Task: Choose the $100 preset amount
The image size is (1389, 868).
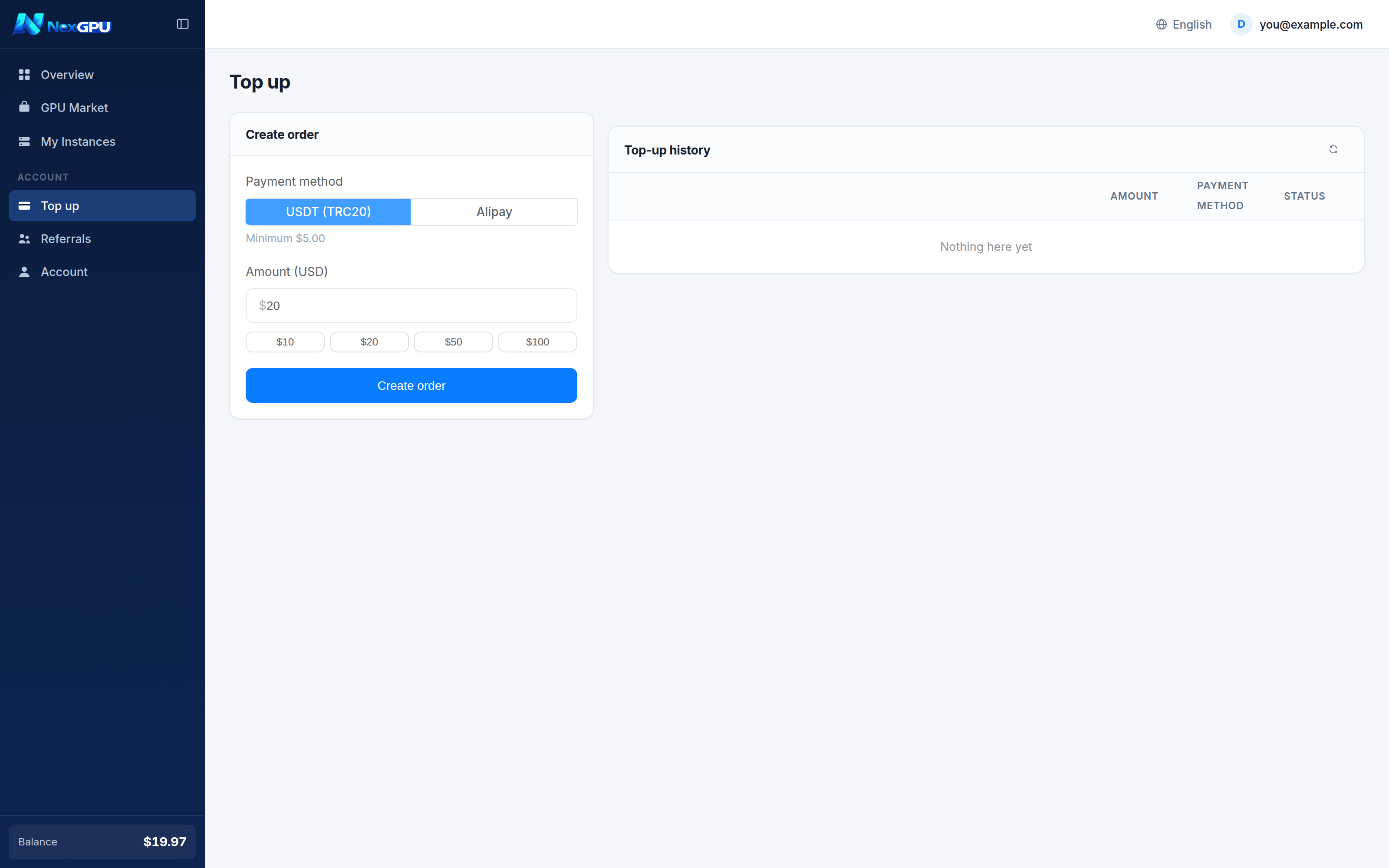Action: (538, 342)
